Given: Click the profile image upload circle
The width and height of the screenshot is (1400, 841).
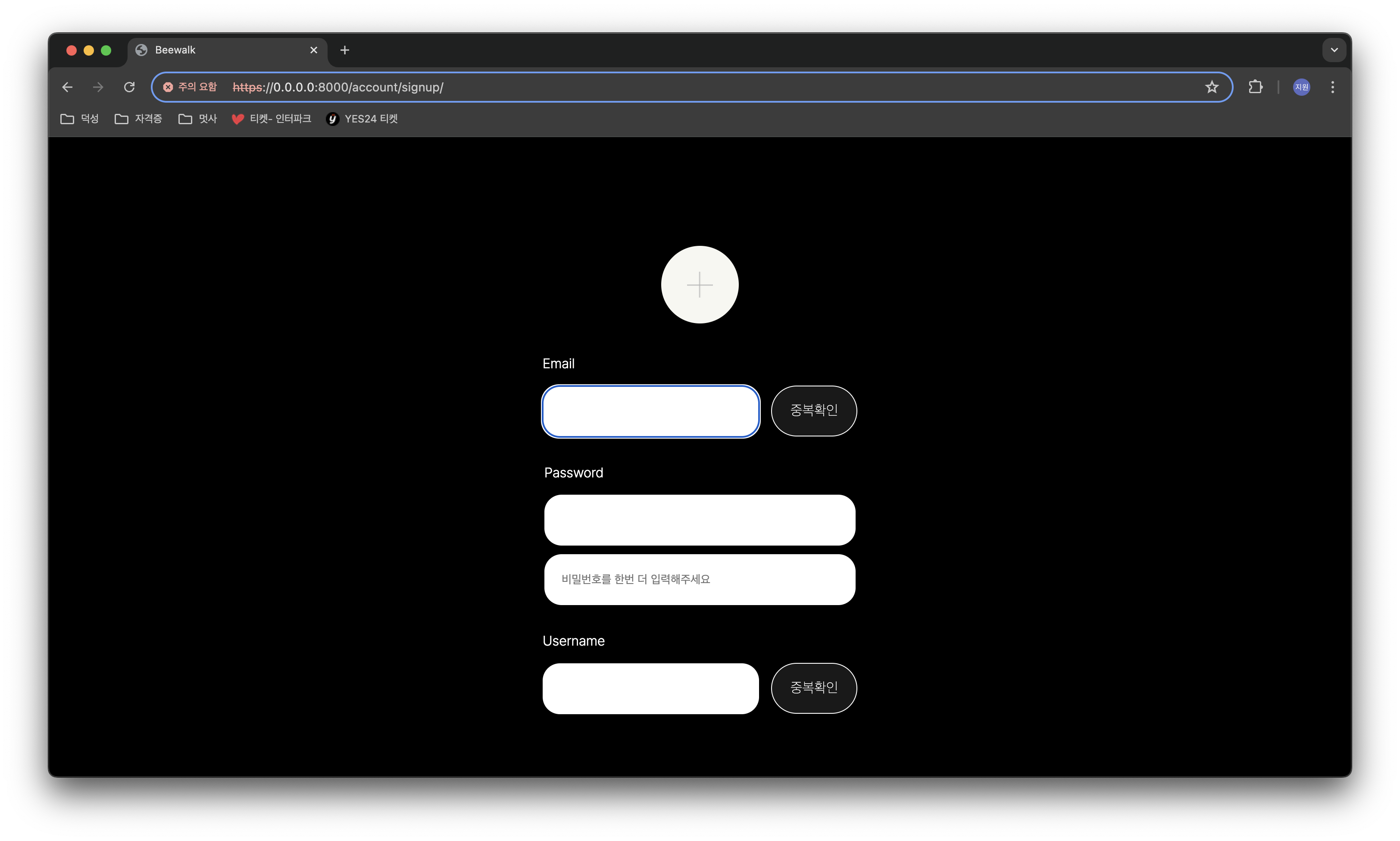Looking at the screenshot, I should 700,285.
